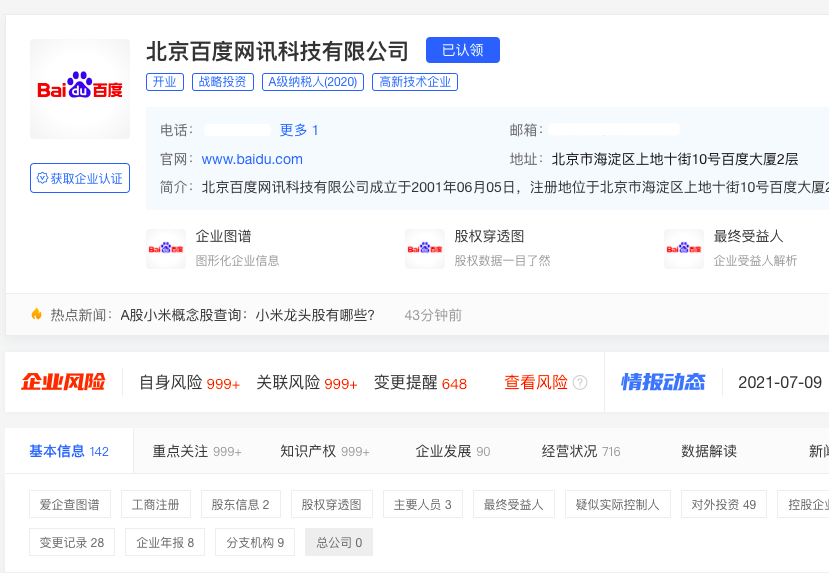Open the 企业图谱 Baidu icon

coord(166,248)
